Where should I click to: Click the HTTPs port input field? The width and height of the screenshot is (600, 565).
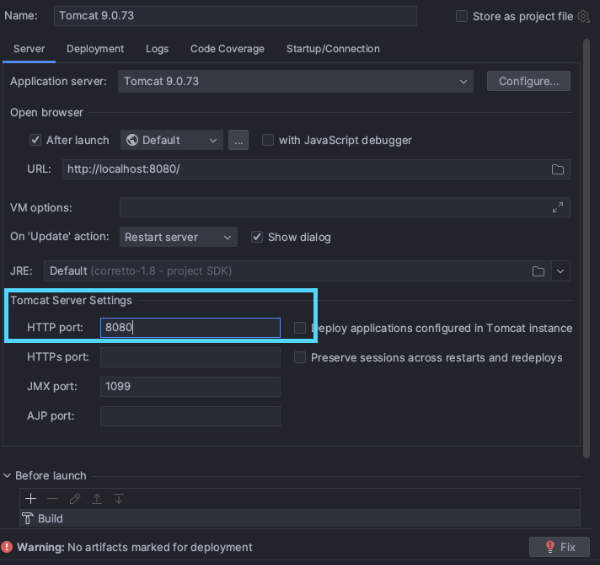(x=190, y=357)
